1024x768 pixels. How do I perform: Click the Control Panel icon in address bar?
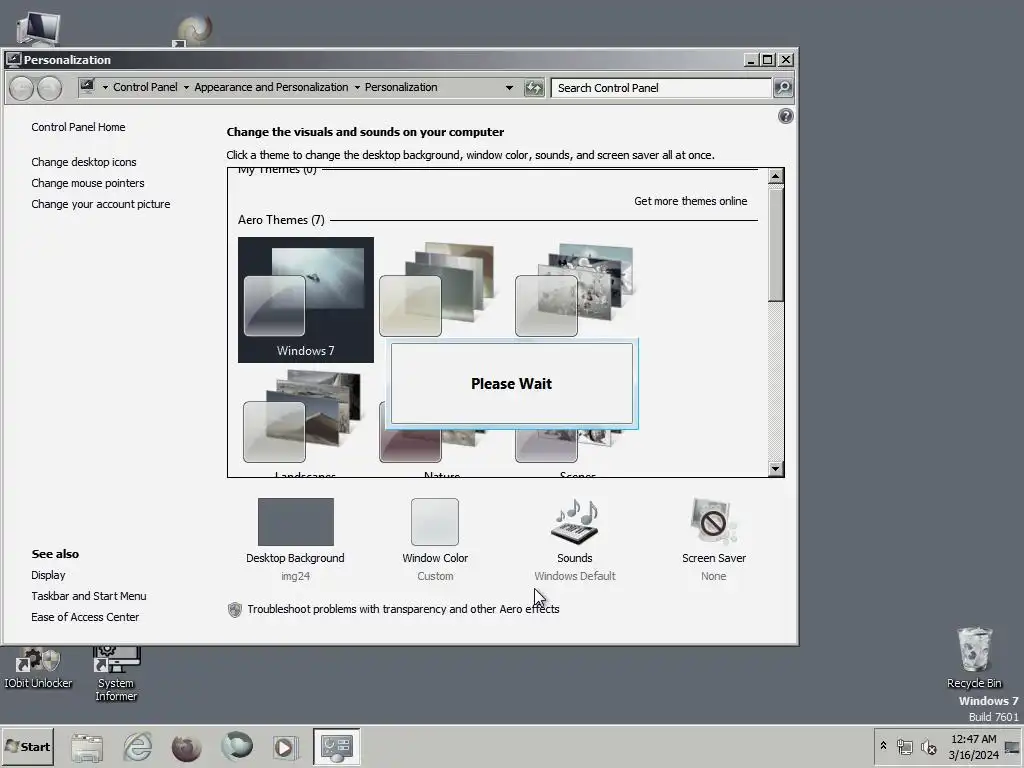click(88, 87)
